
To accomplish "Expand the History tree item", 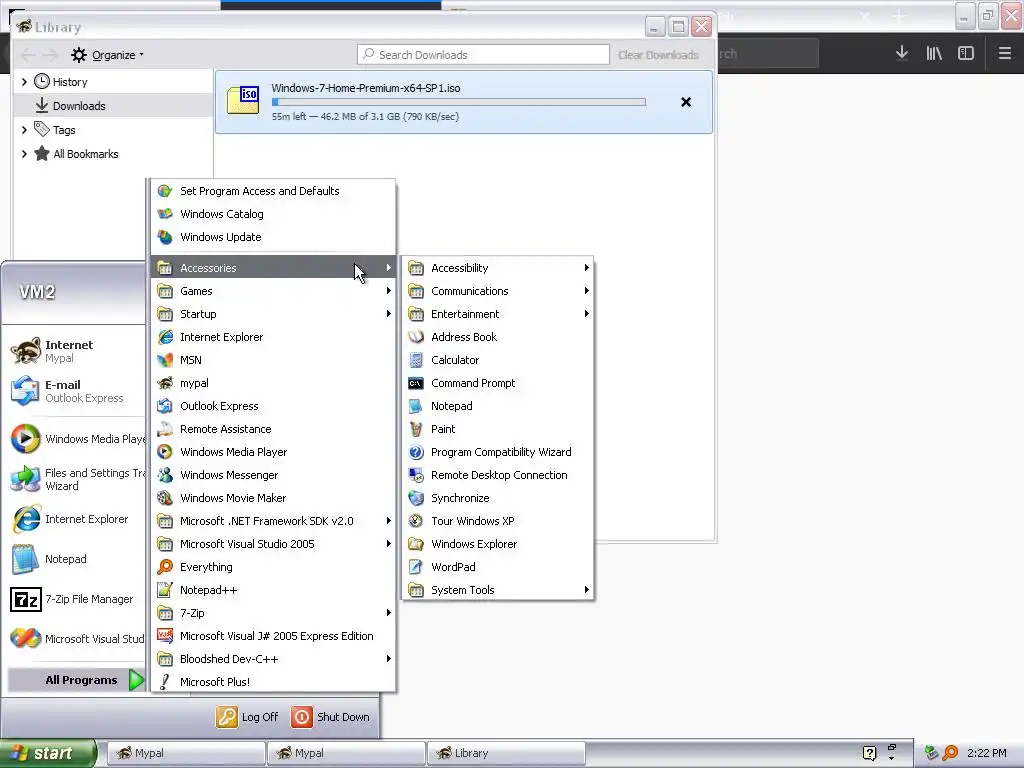I will click(24, 82).
